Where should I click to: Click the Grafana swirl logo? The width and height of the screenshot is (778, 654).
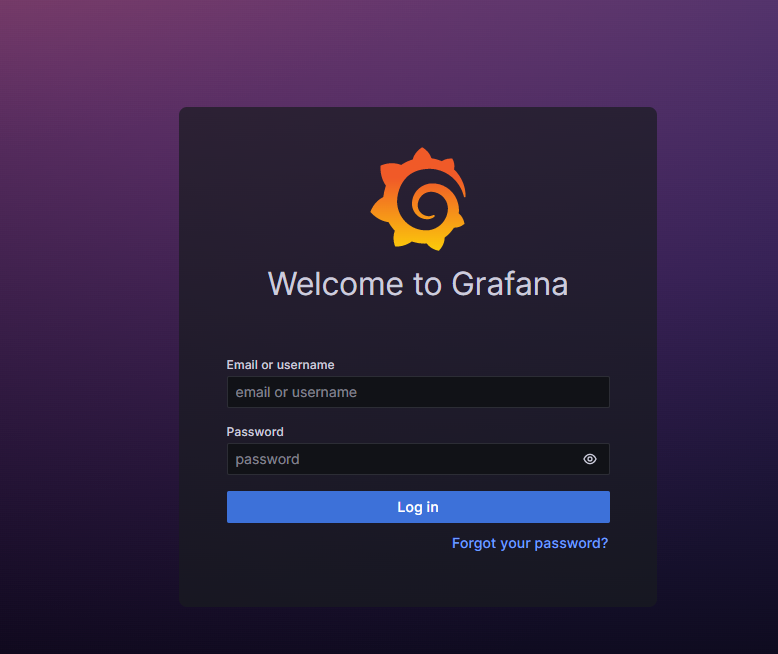[418, 199]
